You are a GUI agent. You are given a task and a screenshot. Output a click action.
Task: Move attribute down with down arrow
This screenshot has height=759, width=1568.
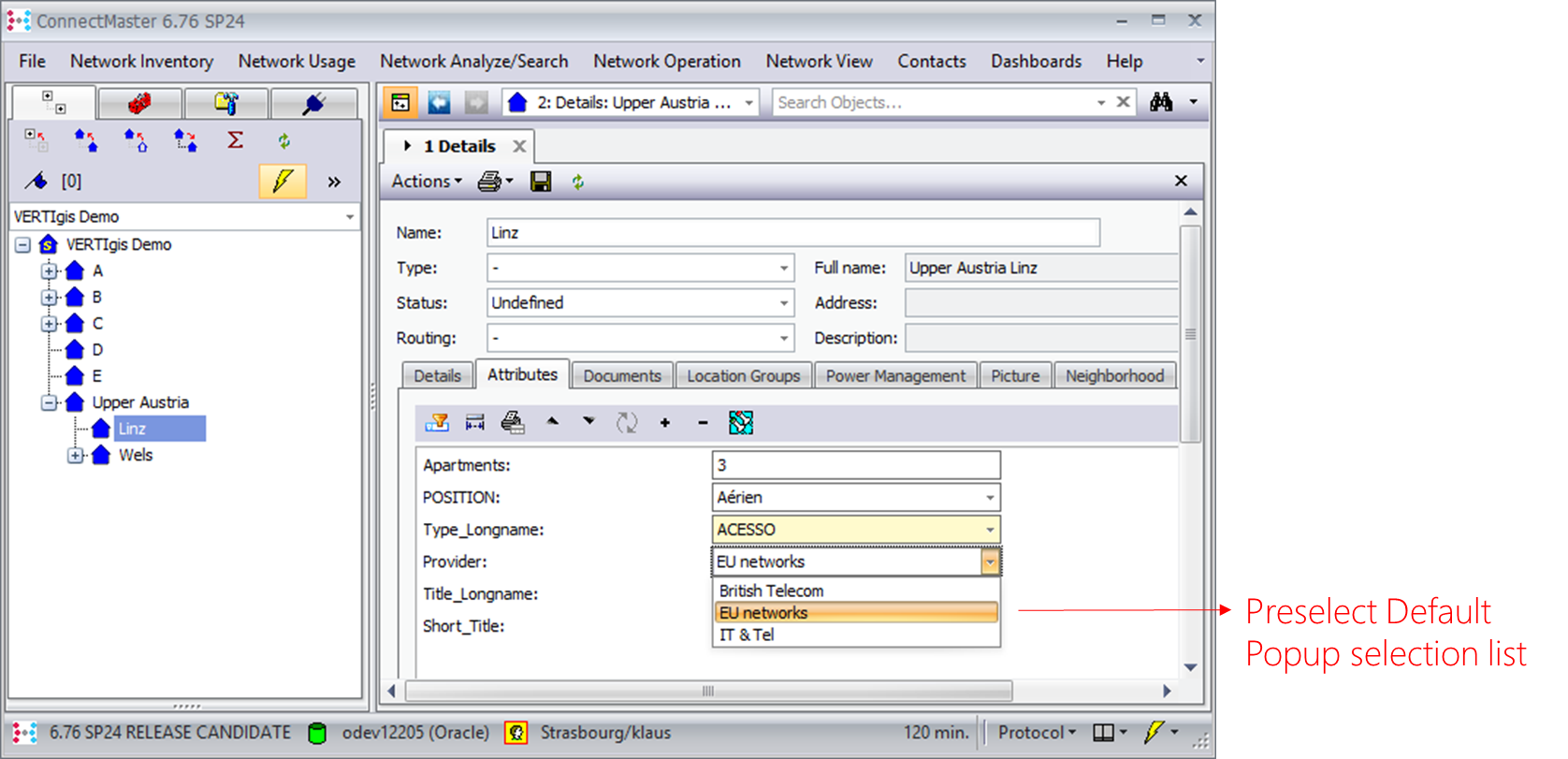tap(588, 421)
